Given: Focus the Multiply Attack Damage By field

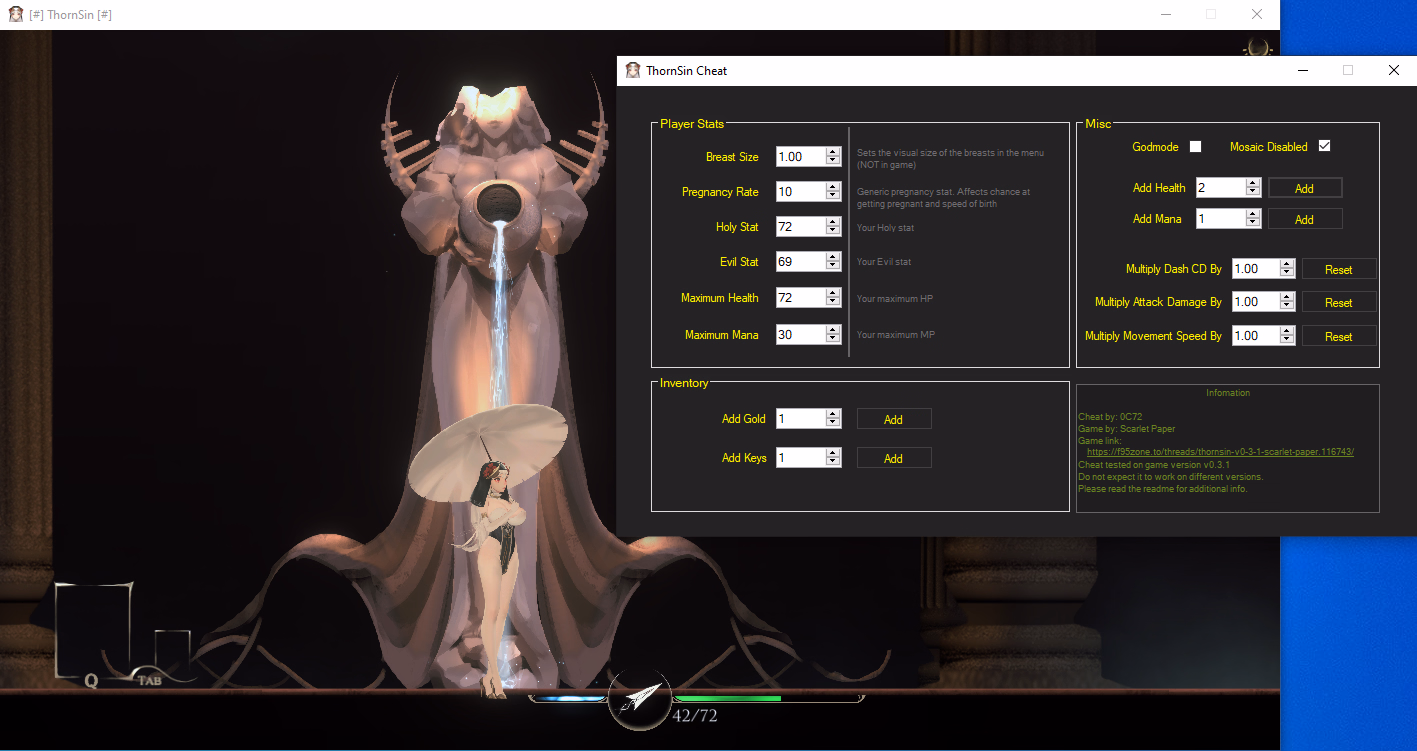Looking at the screenshot, I should tap(1255, 302).
